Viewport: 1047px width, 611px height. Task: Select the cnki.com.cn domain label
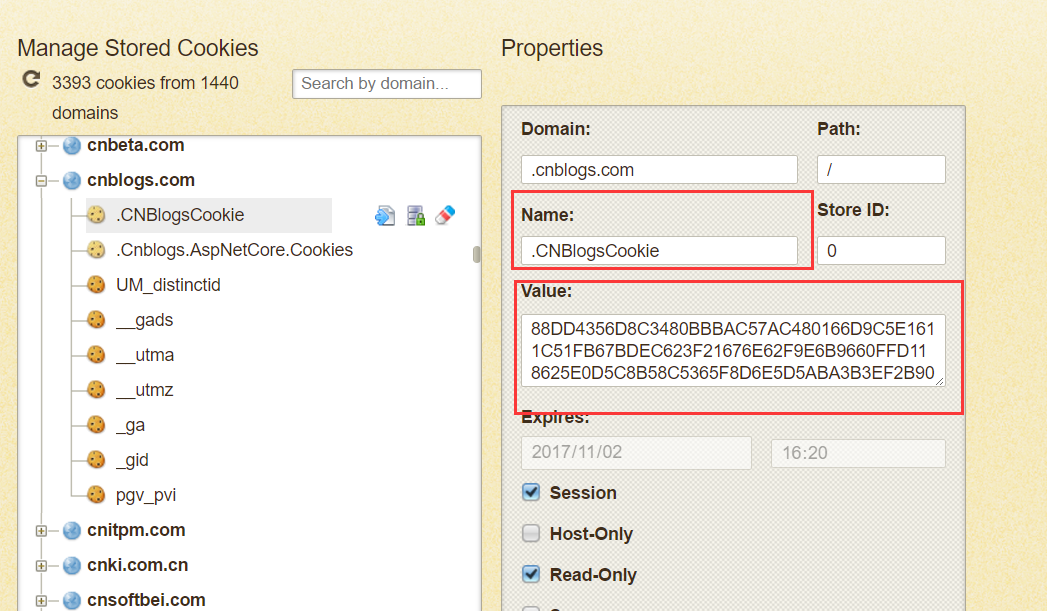[x=138, y=565]
